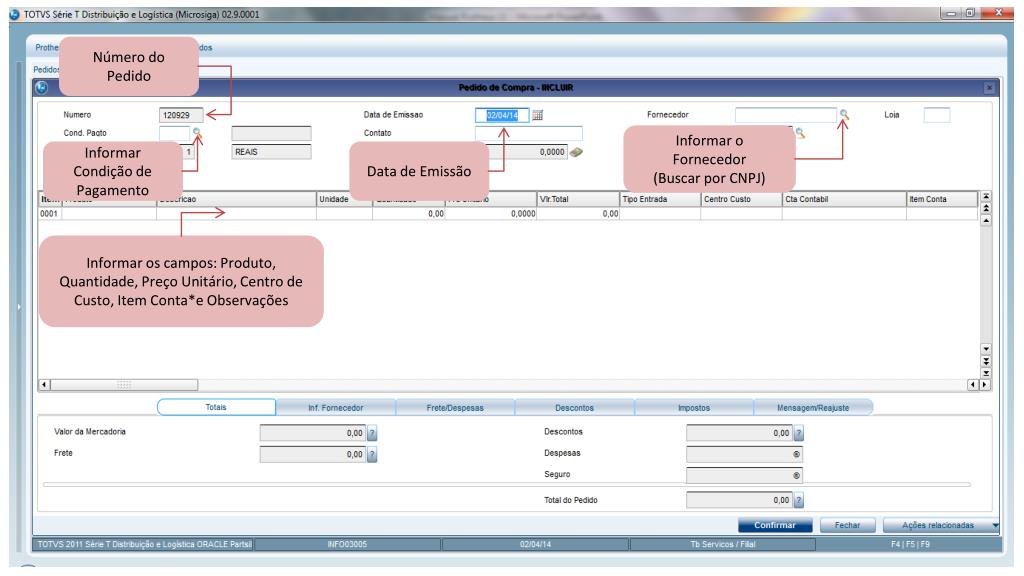Screen dimensions: 1024x576
Task: Click the Tipo Entrada column header
Action: point(660,199)
